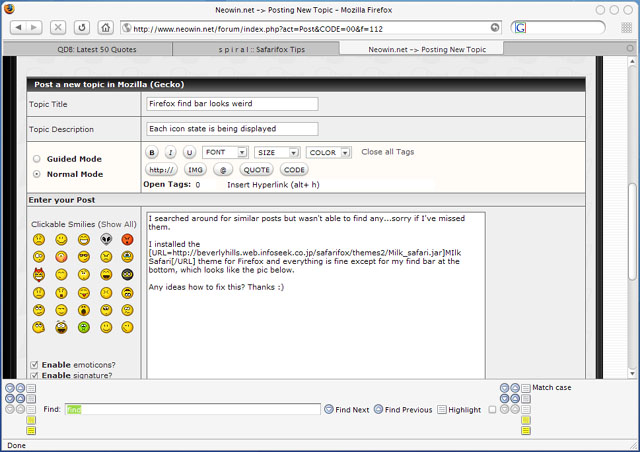Screen dimensions: 640x452
Task: Click the http:// hyperlink button
Action: [x=161, y=169]
